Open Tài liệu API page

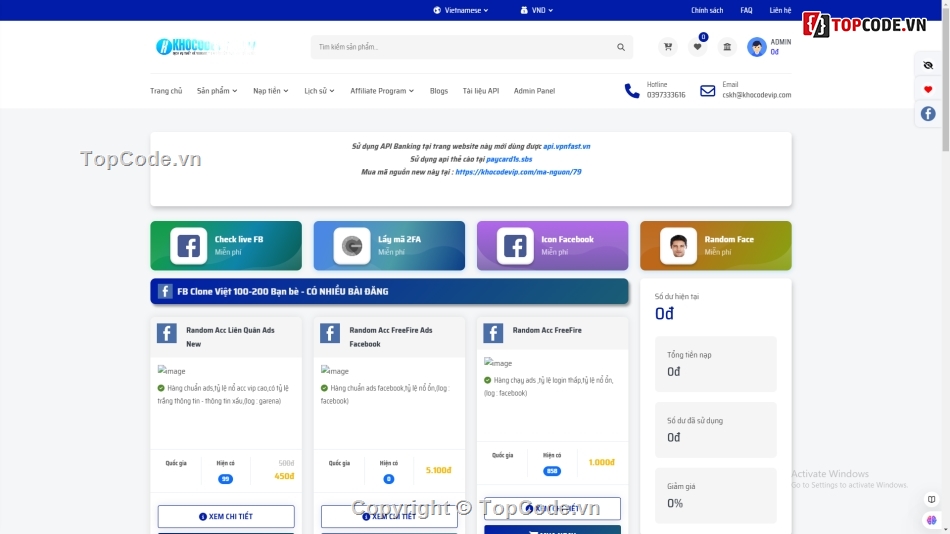click(x=481, y=91)
